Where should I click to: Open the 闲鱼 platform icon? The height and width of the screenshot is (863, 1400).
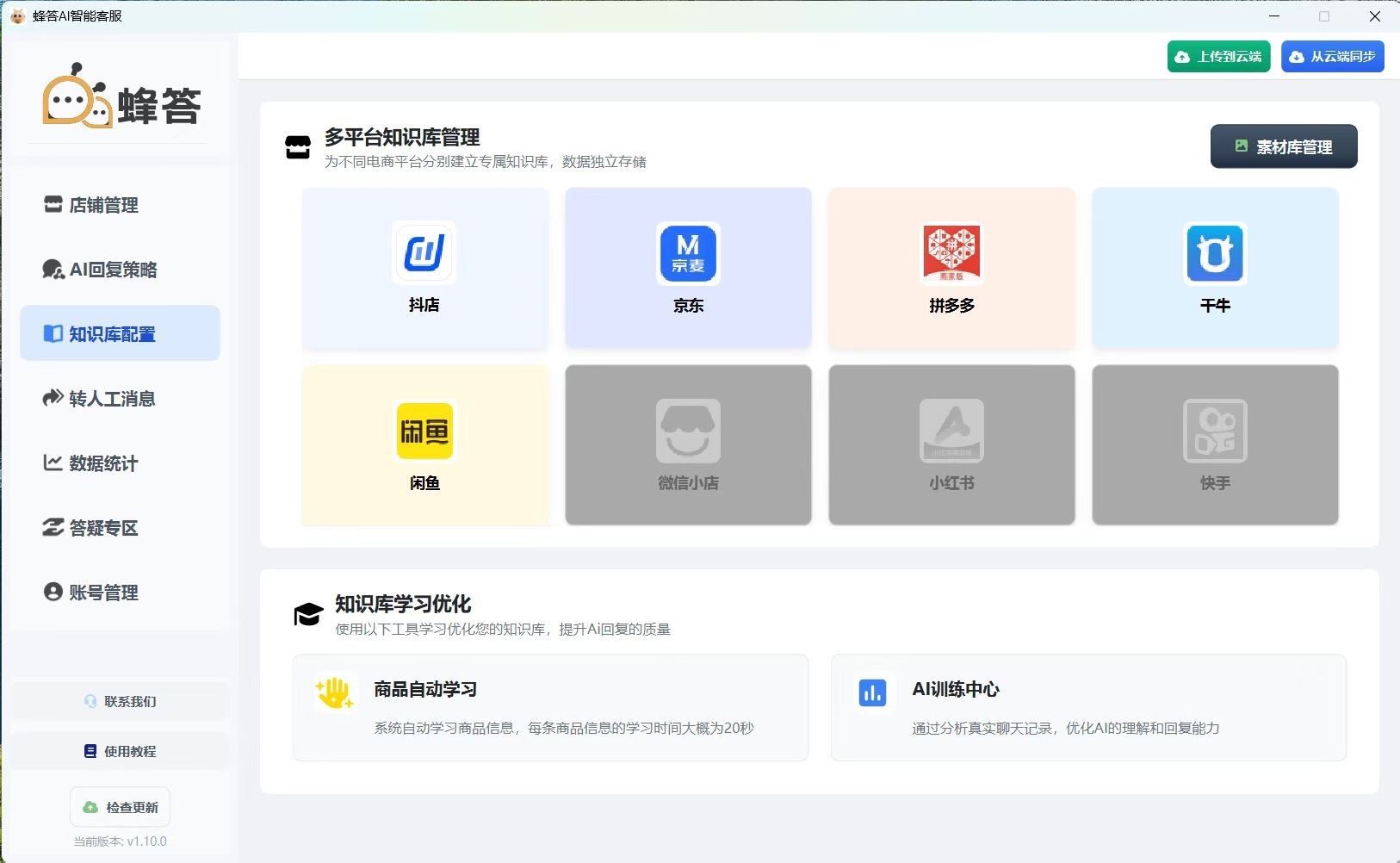tap(424, 431)
